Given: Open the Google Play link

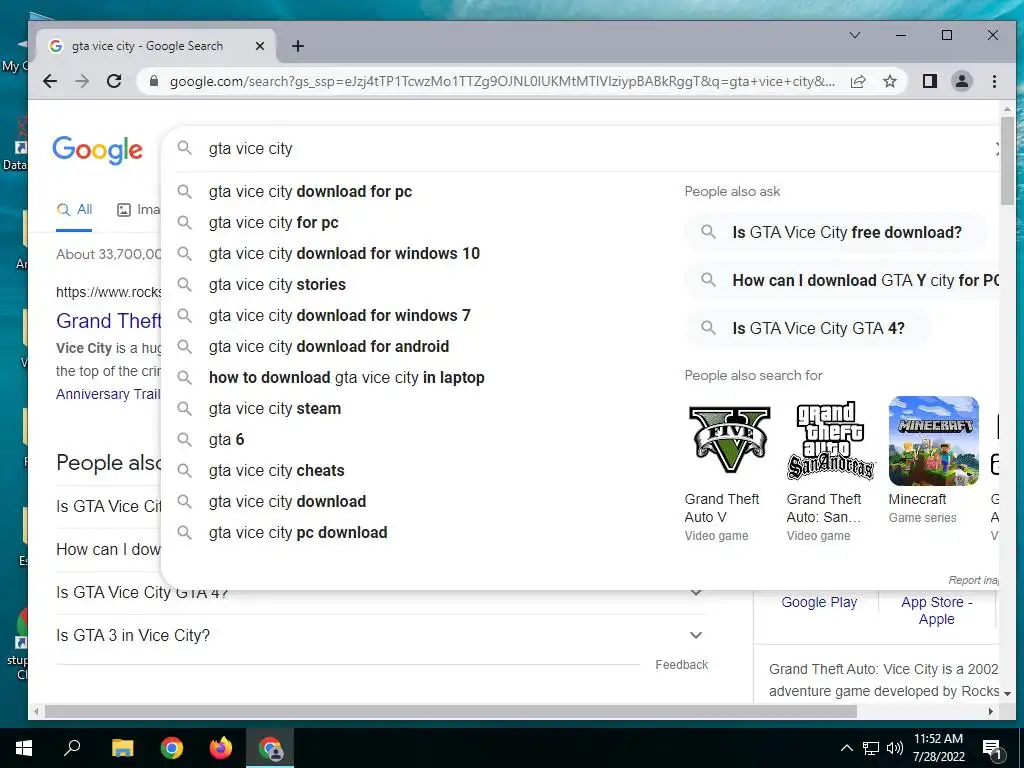Looking at the screenshot, I should tap(819, 603).
